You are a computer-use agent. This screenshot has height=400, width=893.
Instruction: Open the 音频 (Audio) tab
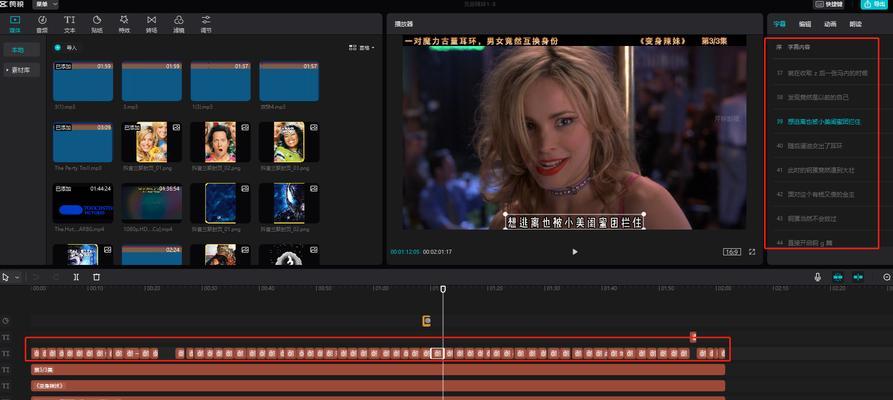[42, 23]
